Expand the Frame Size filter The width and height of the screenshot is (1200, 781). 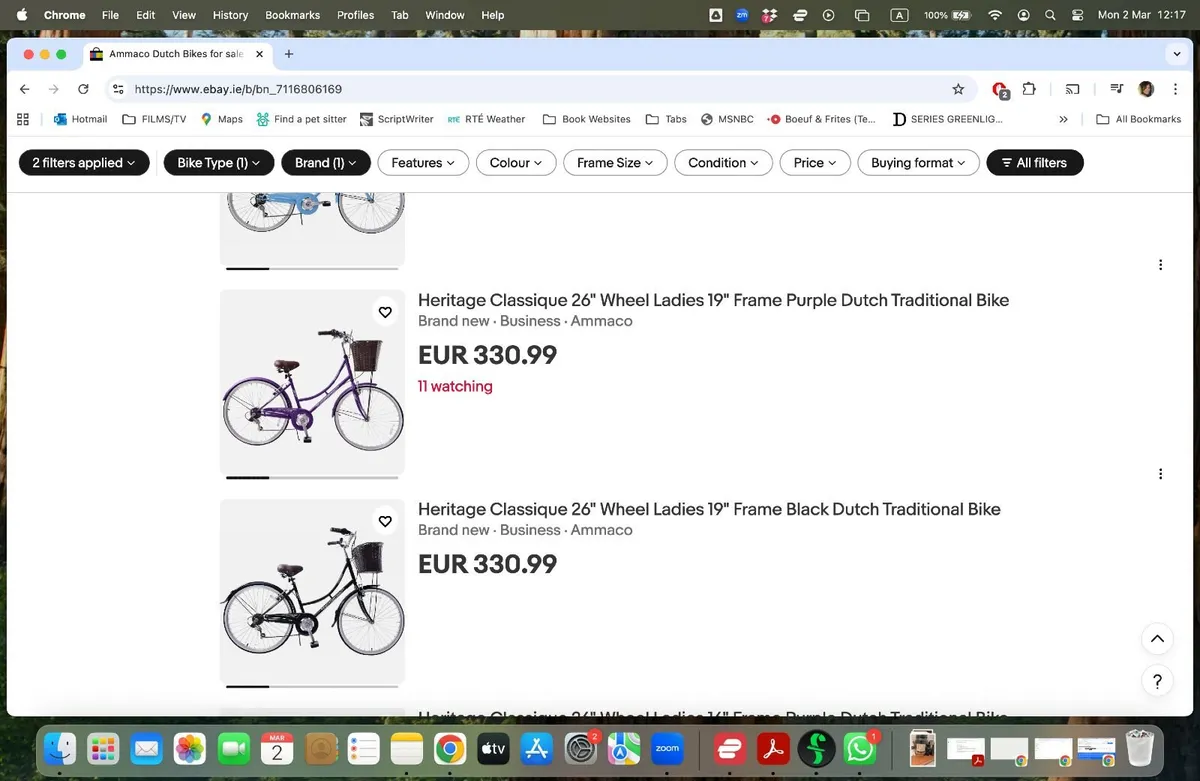[615, 163]
